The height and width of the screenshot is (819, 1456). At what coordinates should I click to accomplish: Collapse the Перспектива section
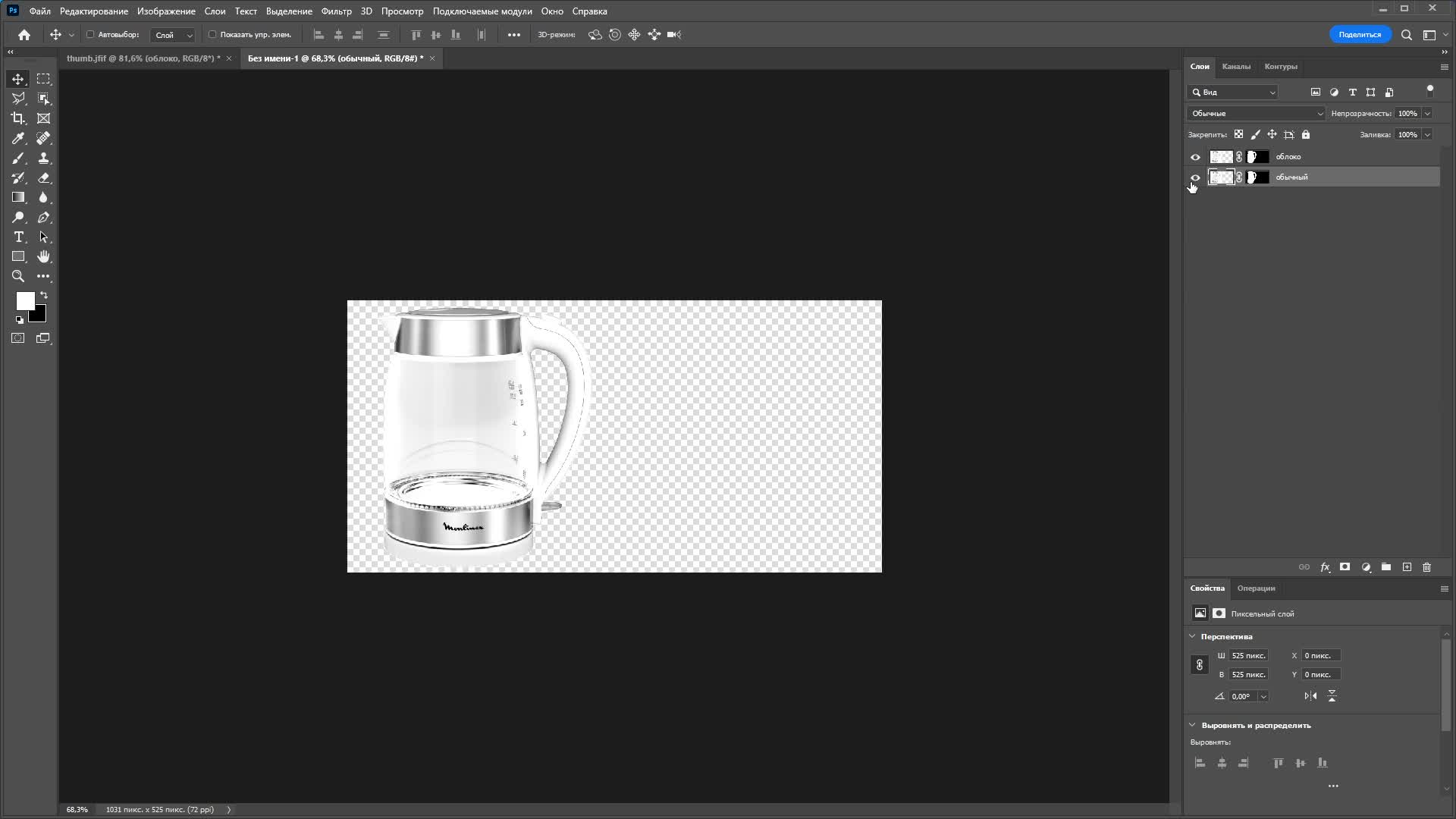(x=1192, y=636)
